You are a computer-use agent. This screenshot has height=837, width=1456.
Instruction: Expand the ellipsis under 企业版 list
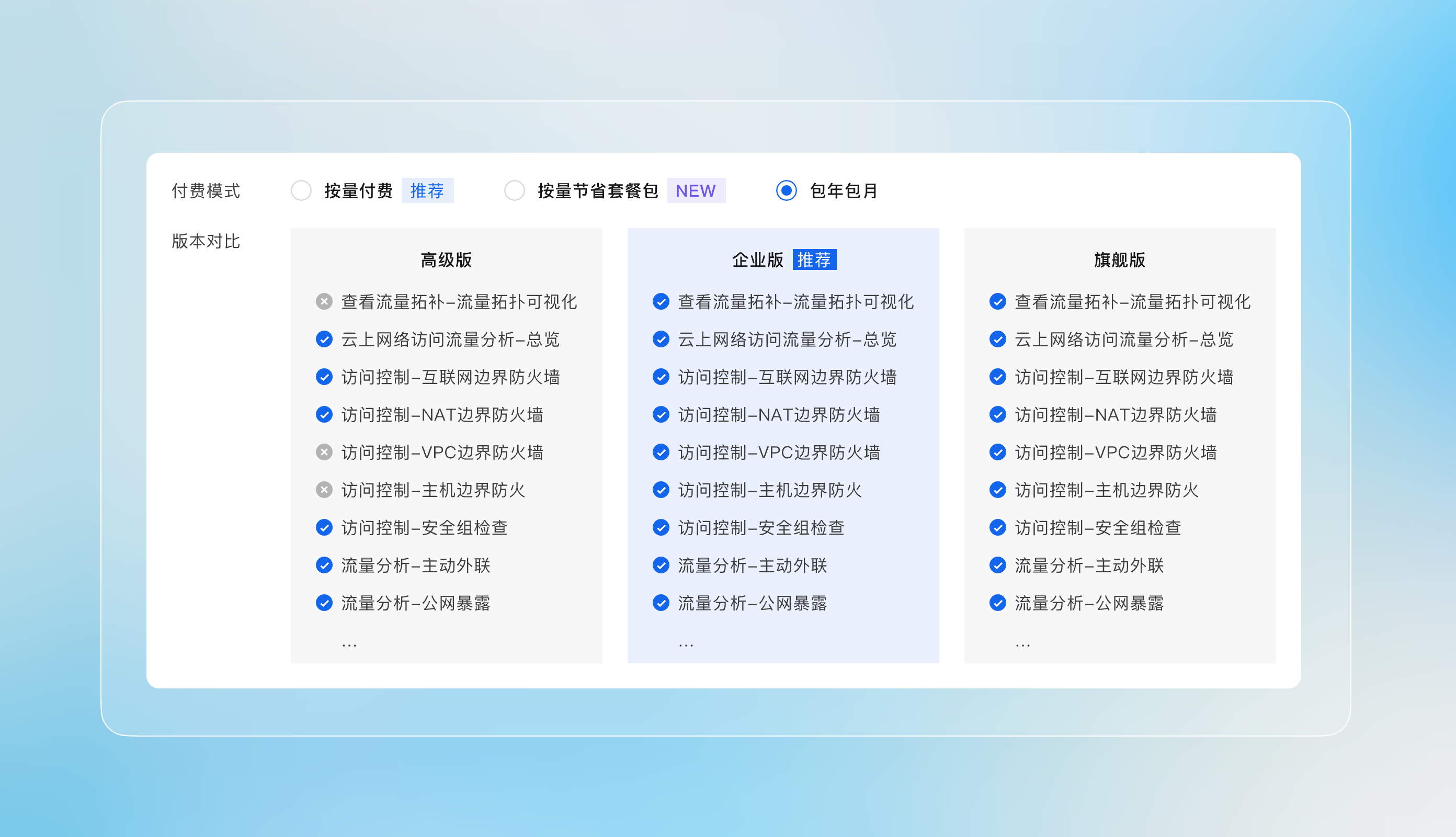point(686,644)
